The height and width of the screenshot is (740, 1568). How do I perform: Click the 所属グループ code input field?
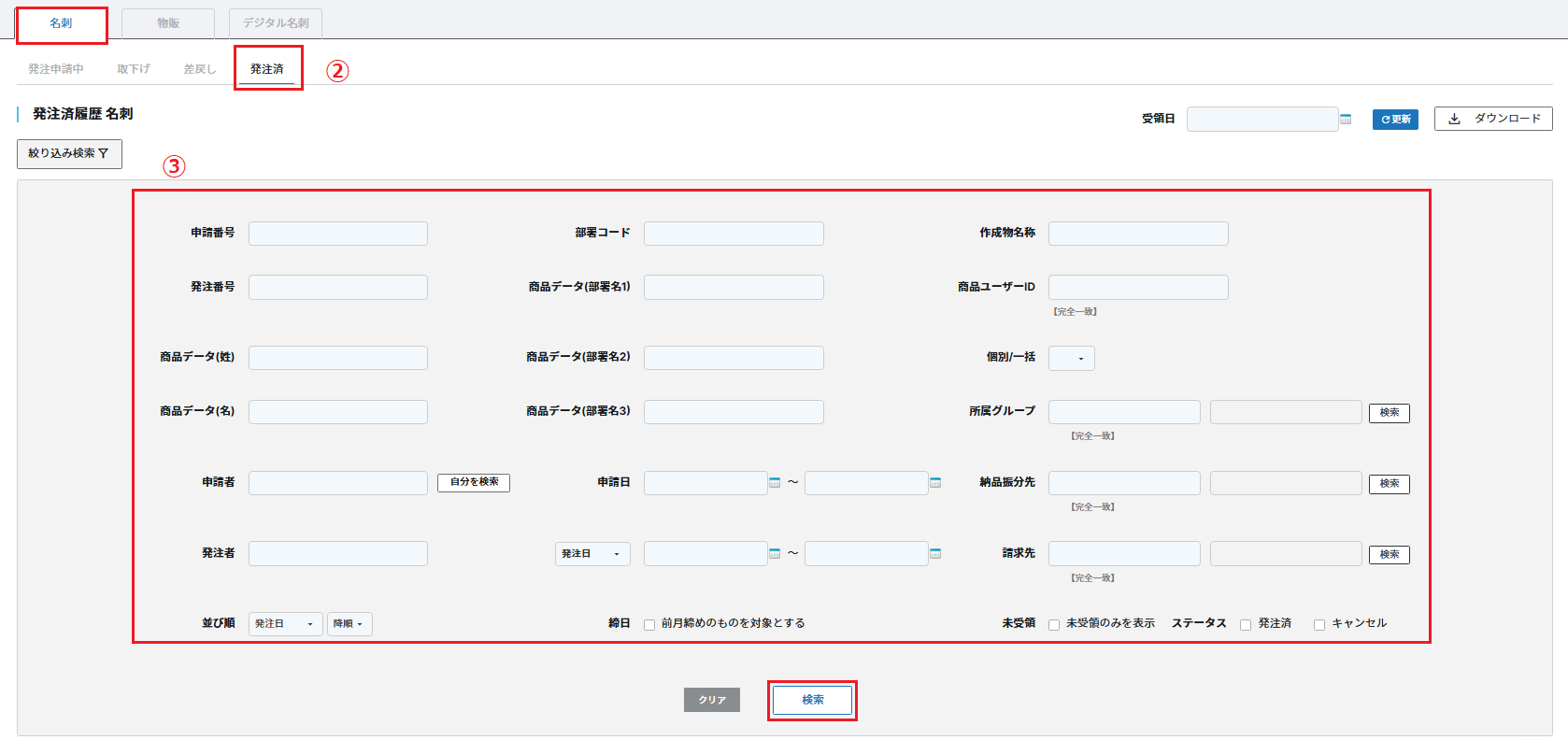(1124, 412)
